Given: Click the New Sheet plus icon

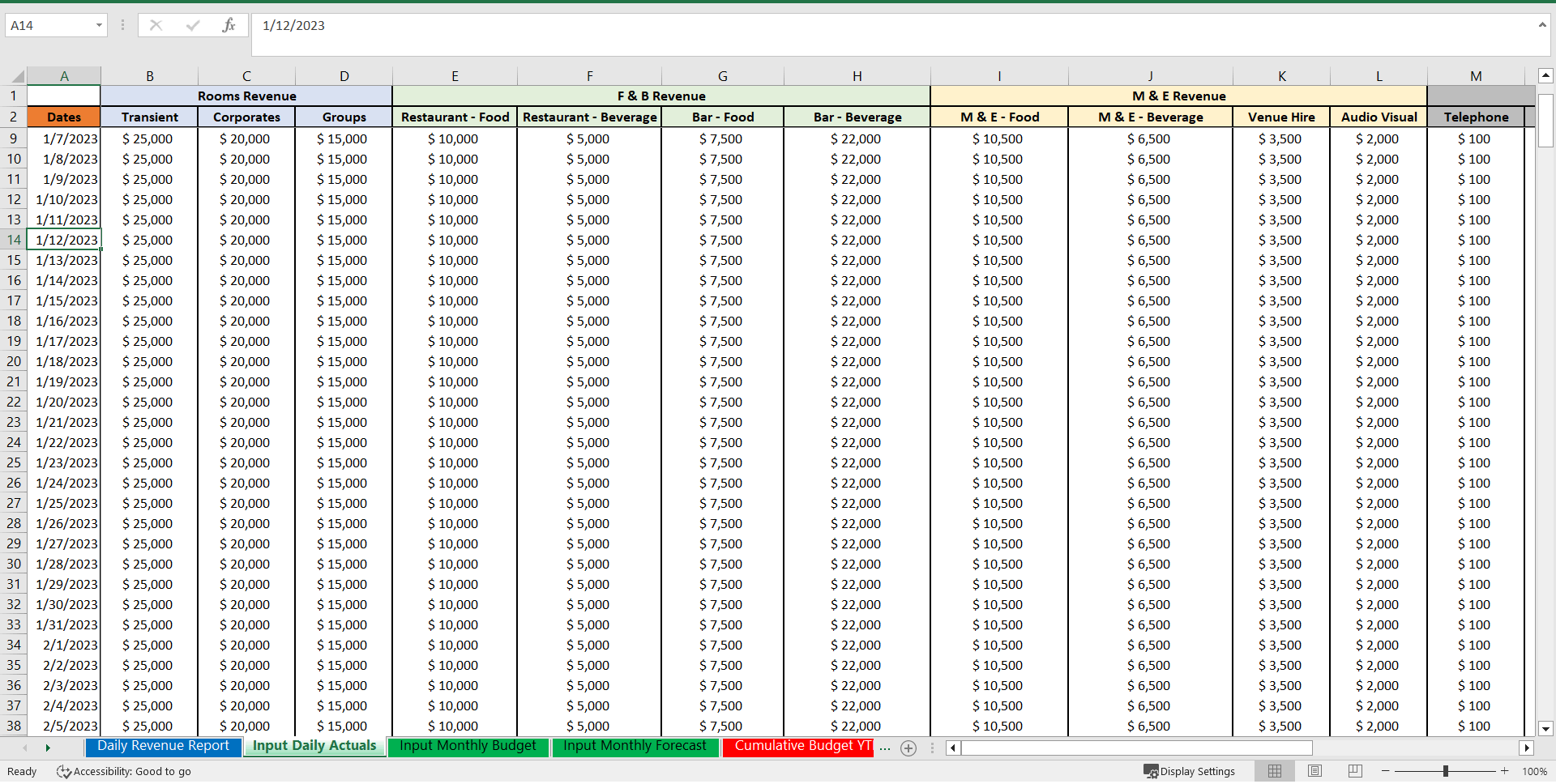Looking at the screenshot, I should [908, 748].
